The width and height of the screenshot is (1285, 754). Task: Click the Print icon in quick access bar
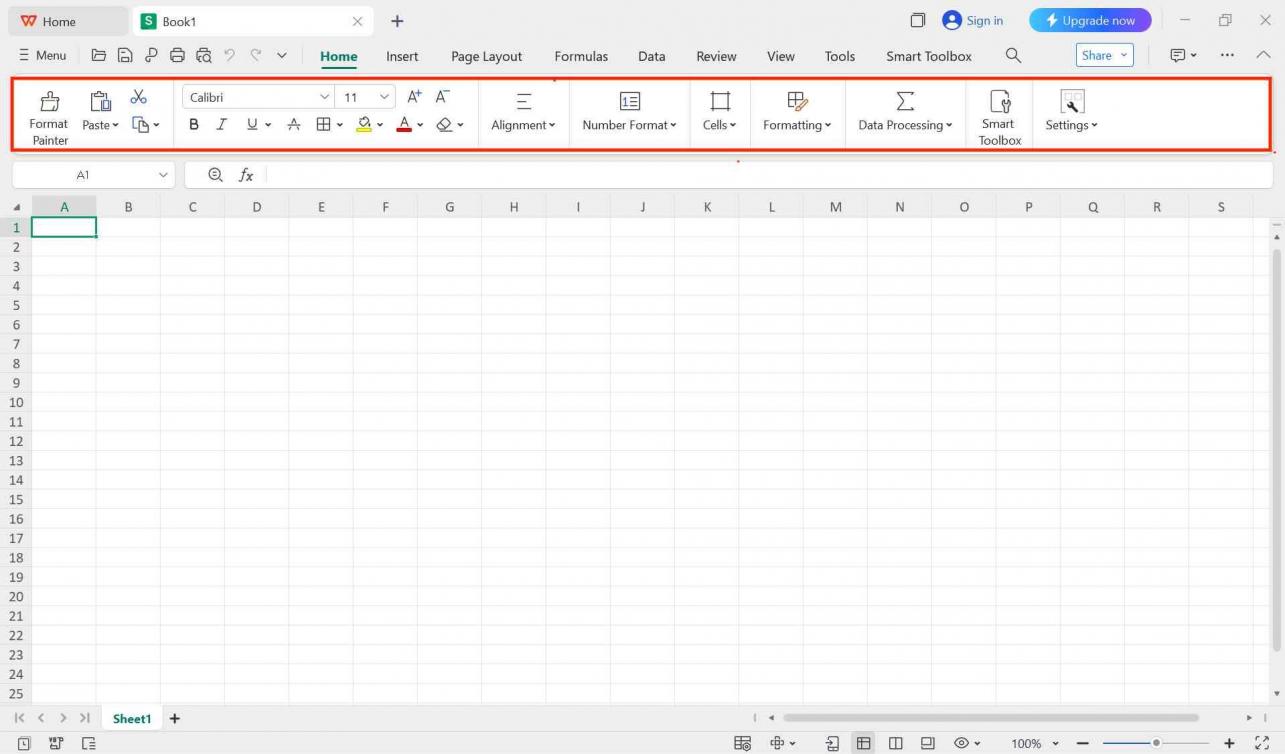point(177,56)
